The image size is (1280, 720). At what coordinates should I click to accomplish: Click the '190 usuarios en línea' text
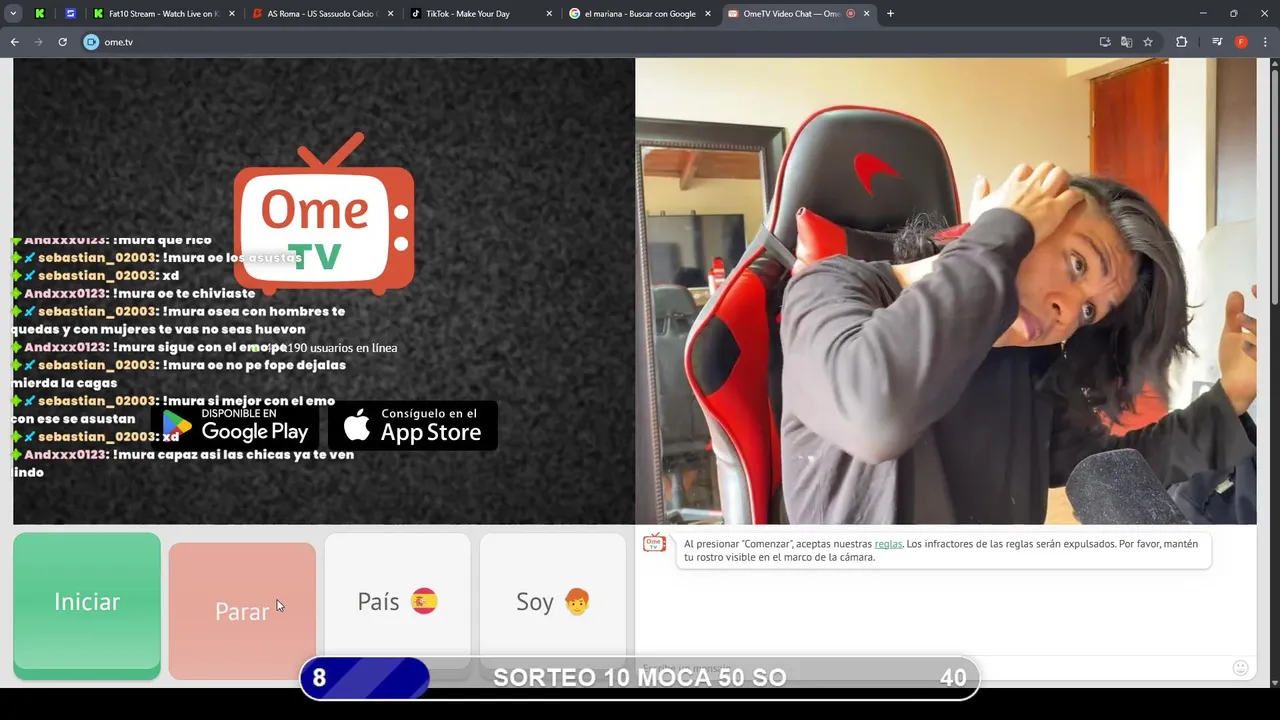(x=342, y=348)
